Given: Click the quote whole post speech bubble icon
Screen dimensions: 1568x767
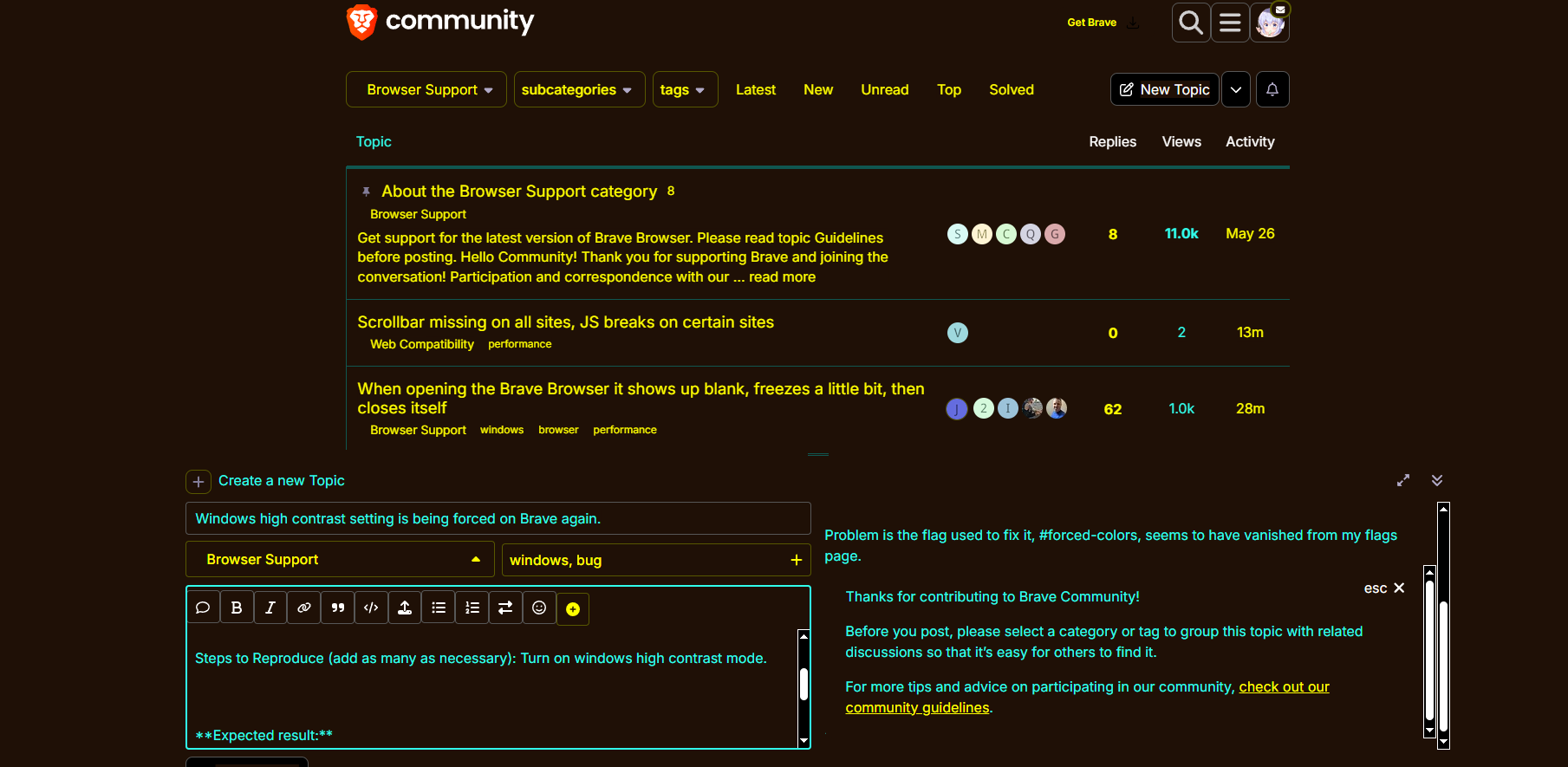Looking at the screenshot, I should (203, 608).
